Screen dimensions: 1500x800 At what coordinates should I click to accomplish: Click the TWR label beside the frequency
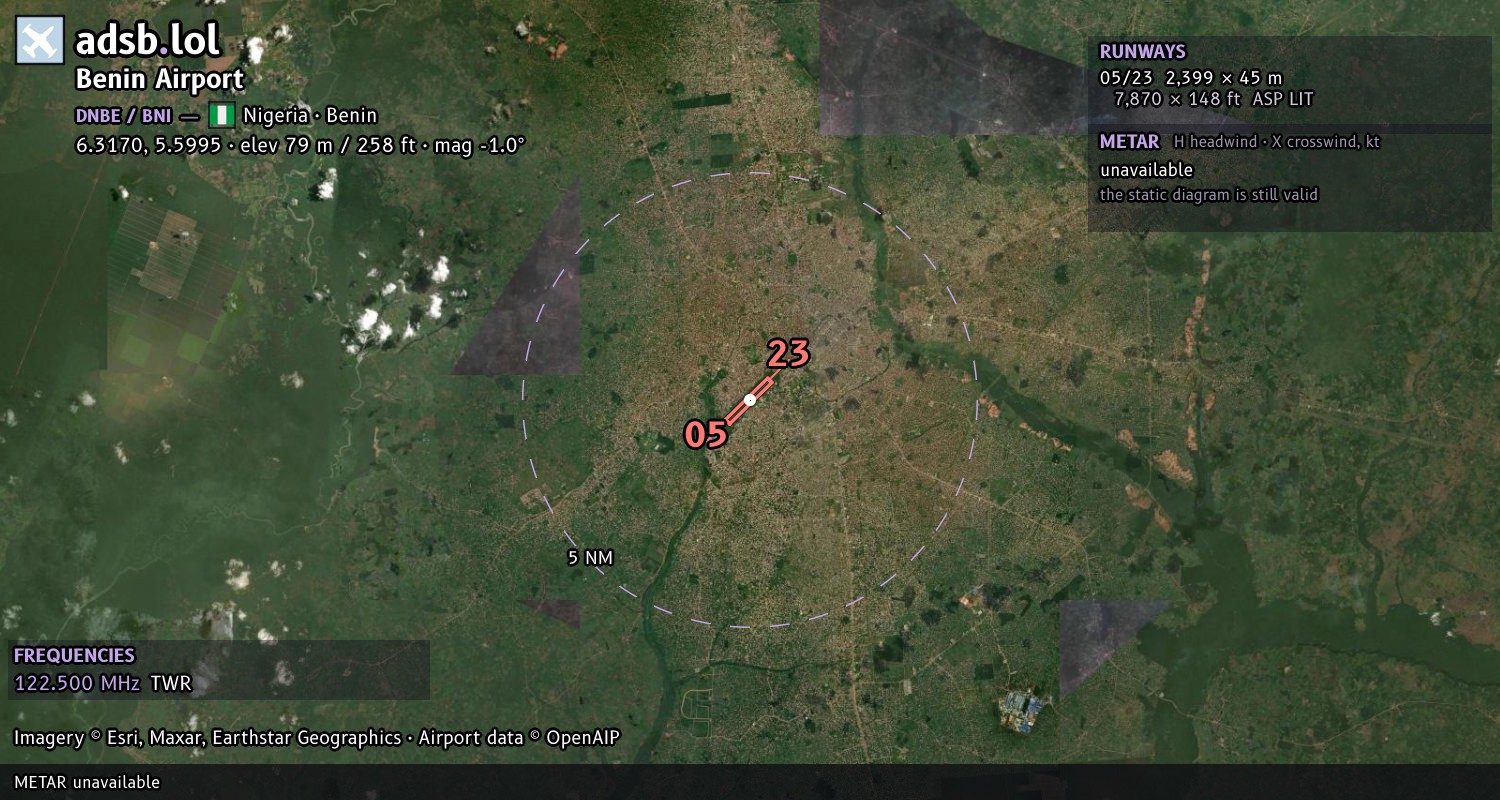click(x=171, y=684)
